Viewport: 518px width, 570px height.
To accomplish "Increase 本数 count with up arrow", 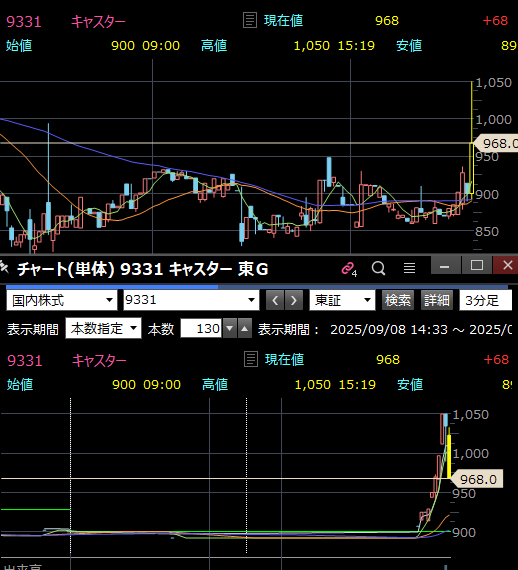I will [x=245, y=329].
